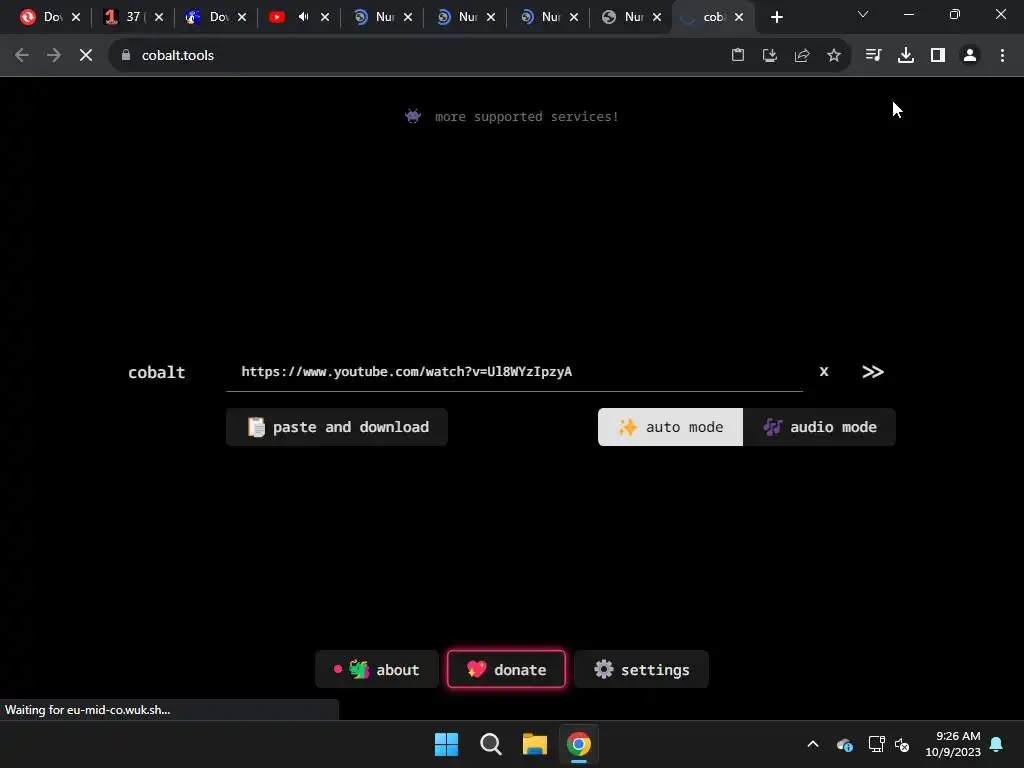Viewport: 1024px width, 768px height.
Task: Switch to the YouTube tab playing audio
Action: 277,18
